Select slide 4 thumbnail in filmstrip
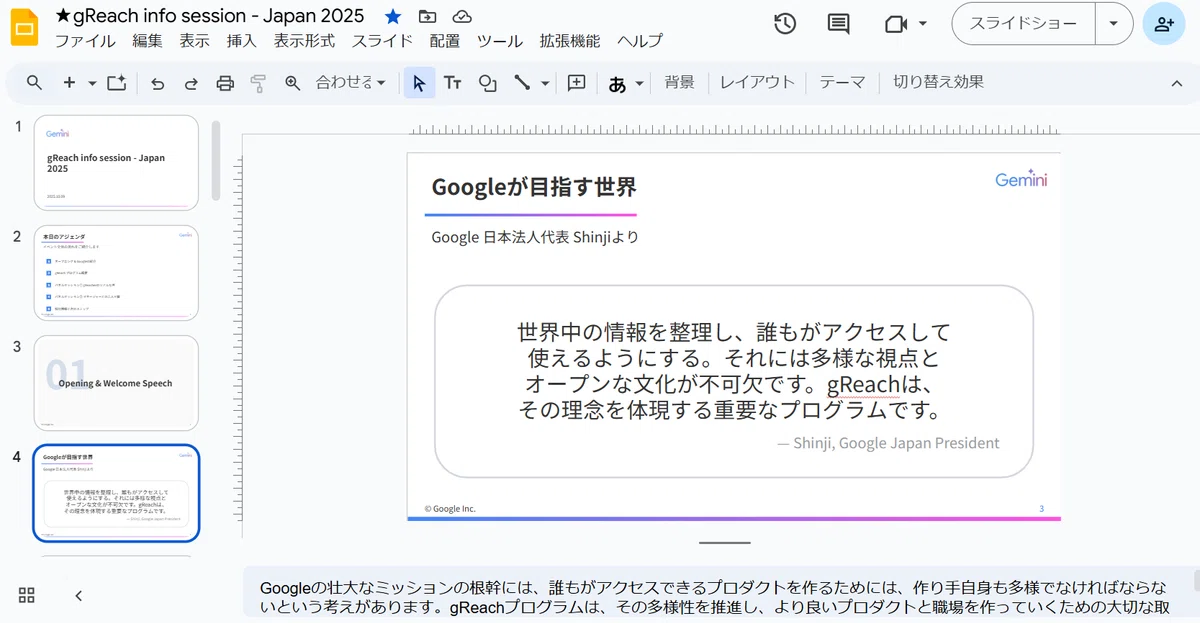The height and width of the screenshot is (623, 1200). click(116, 492)
